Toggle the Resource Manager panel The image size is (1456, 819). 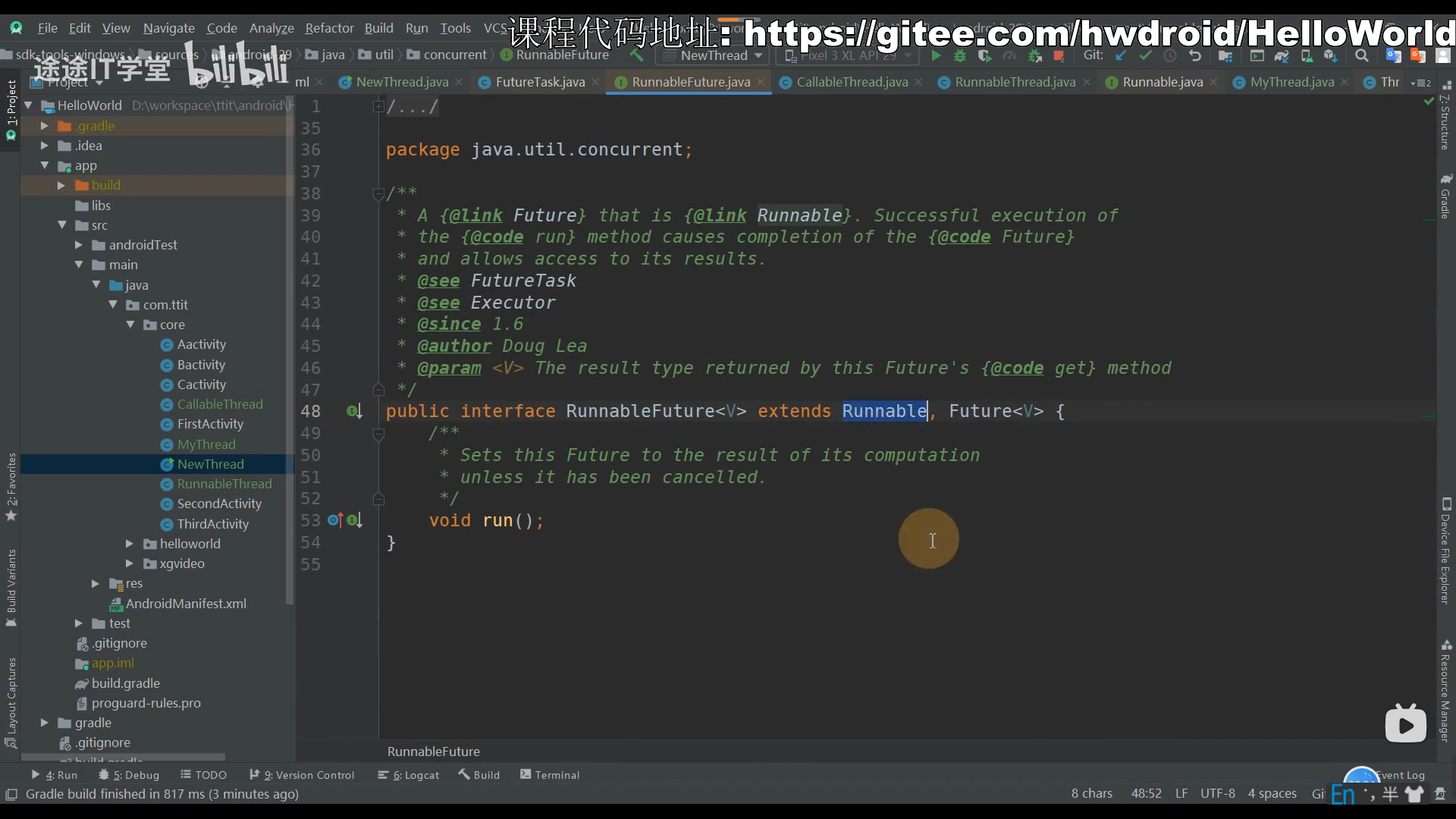[1445, 692]
